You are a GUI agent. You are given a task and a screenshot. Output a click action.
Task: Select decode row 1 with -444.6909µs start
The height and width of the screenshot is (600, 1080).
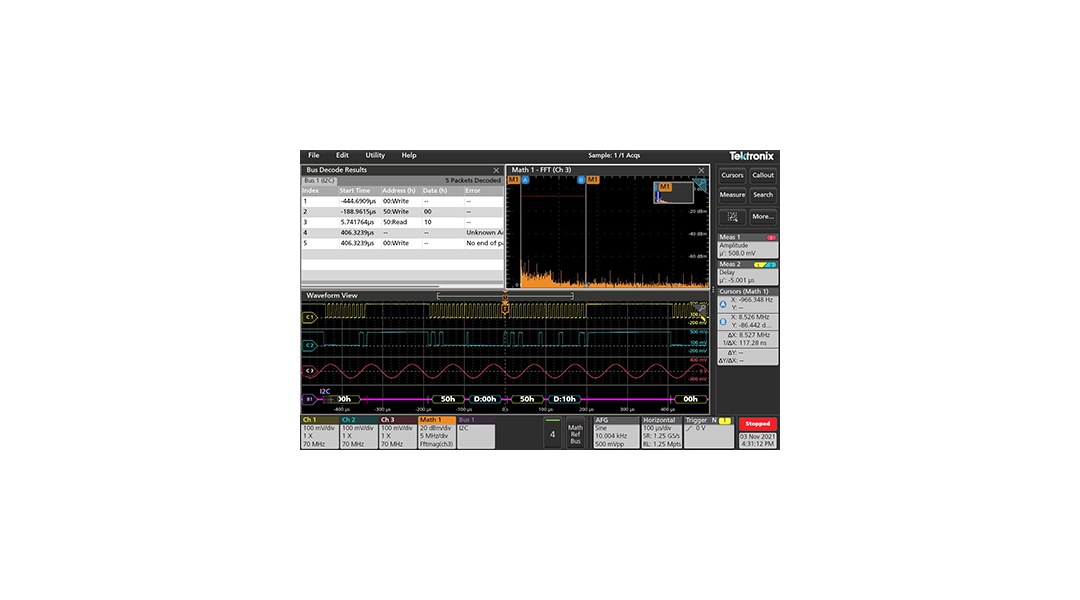[x=402, y=201]
